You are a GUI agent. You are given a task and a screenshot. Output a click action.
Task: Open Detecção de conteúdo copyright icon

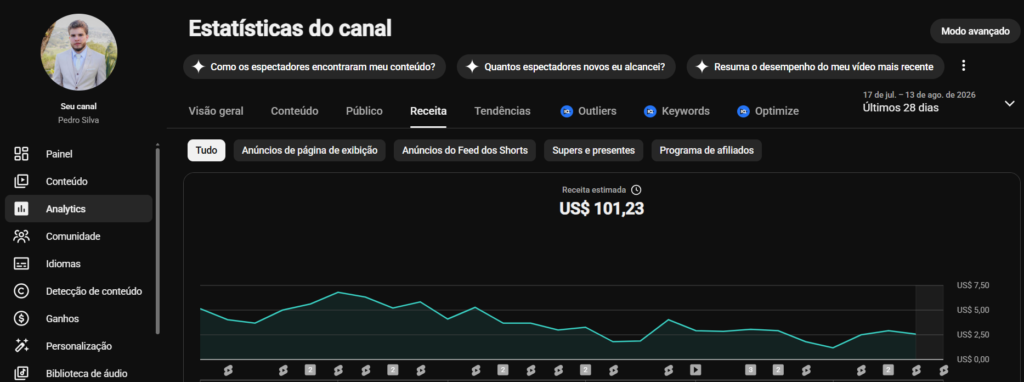(21, 291)
